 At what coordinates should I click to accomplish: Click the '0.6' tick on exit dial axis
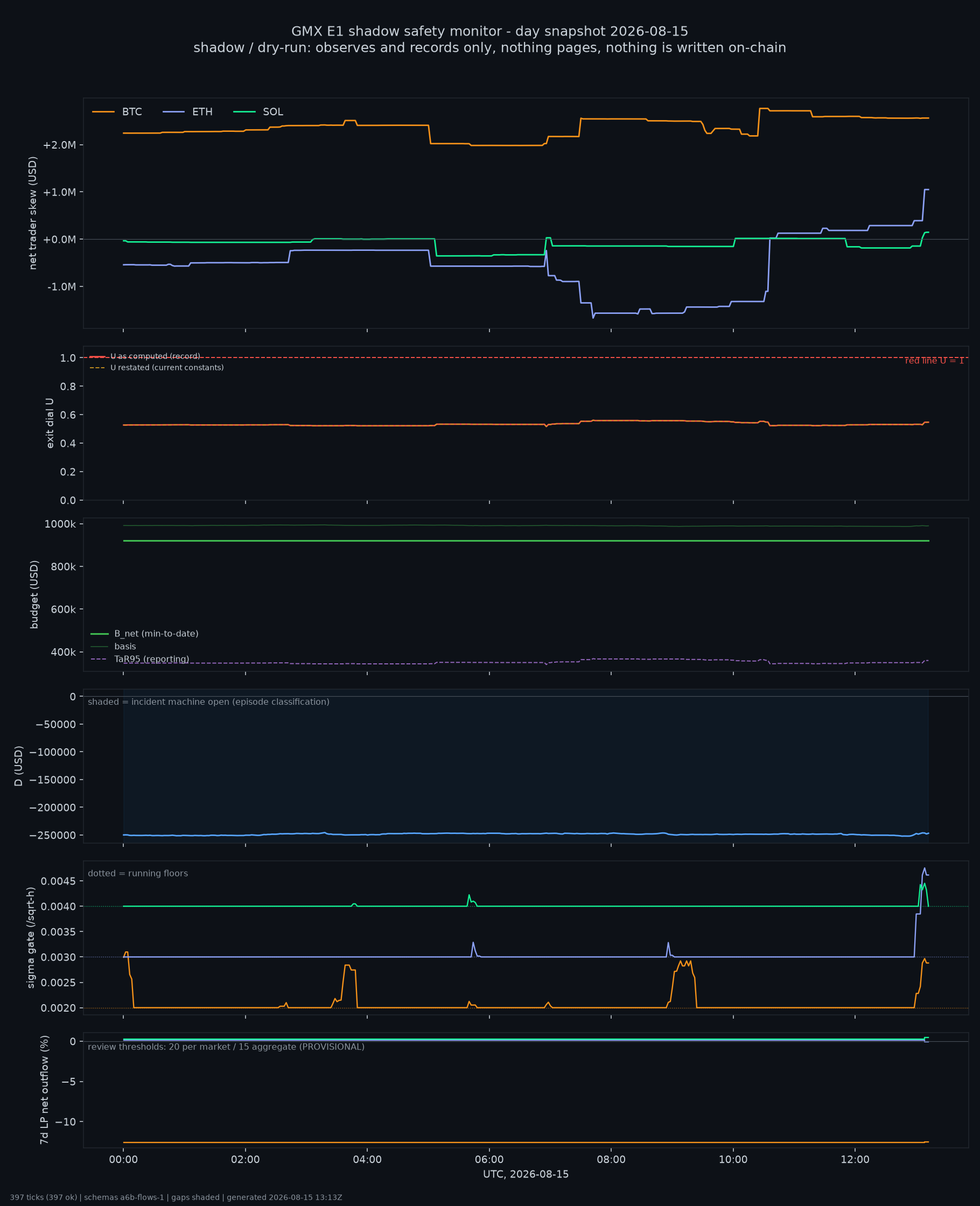pyautogui.click(x=68, y=415)
